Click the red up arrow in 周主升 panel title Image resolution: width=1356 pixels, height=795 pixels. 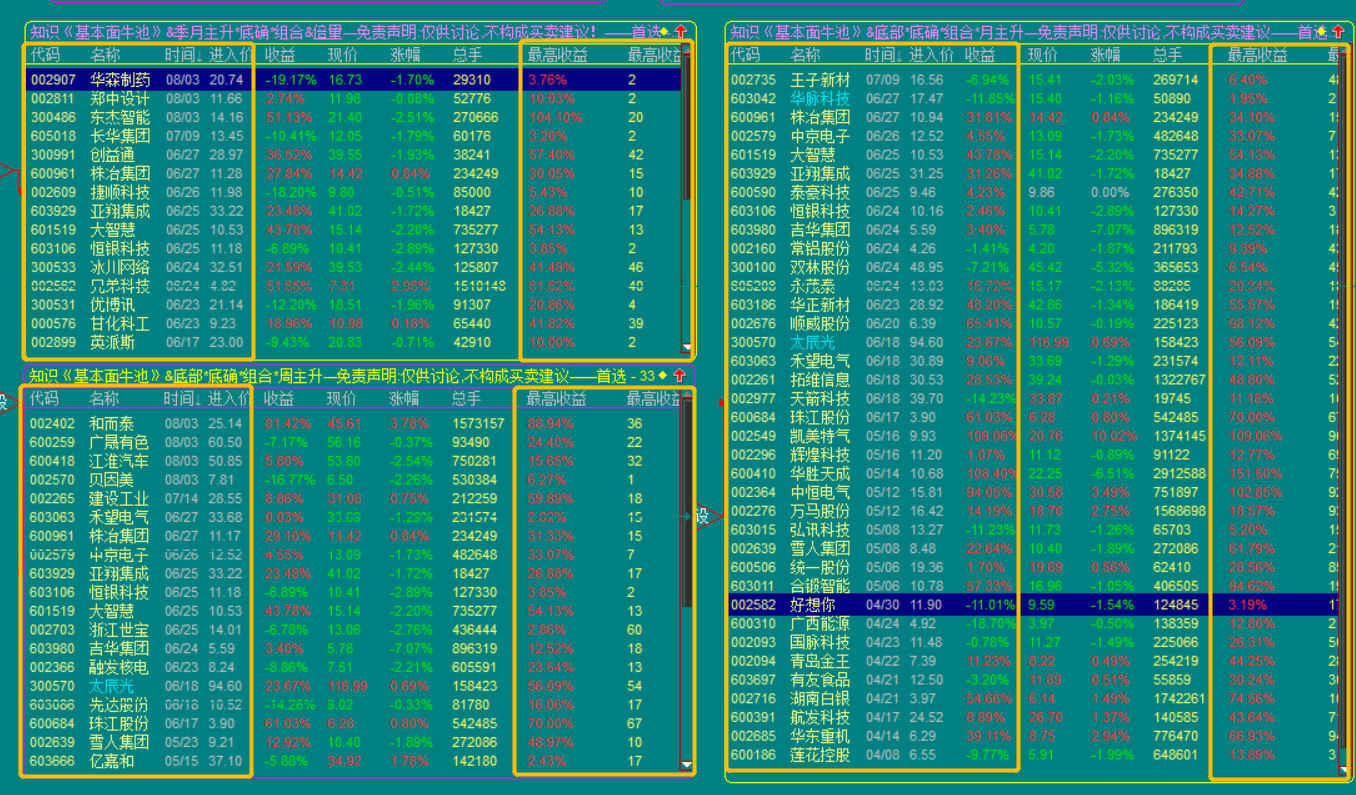coord(680,376)
